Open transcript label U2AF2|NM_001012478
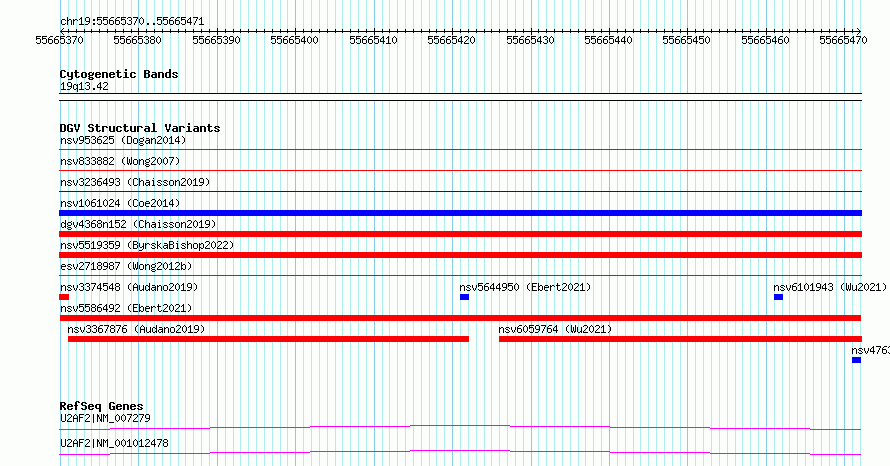 (114, 443)
